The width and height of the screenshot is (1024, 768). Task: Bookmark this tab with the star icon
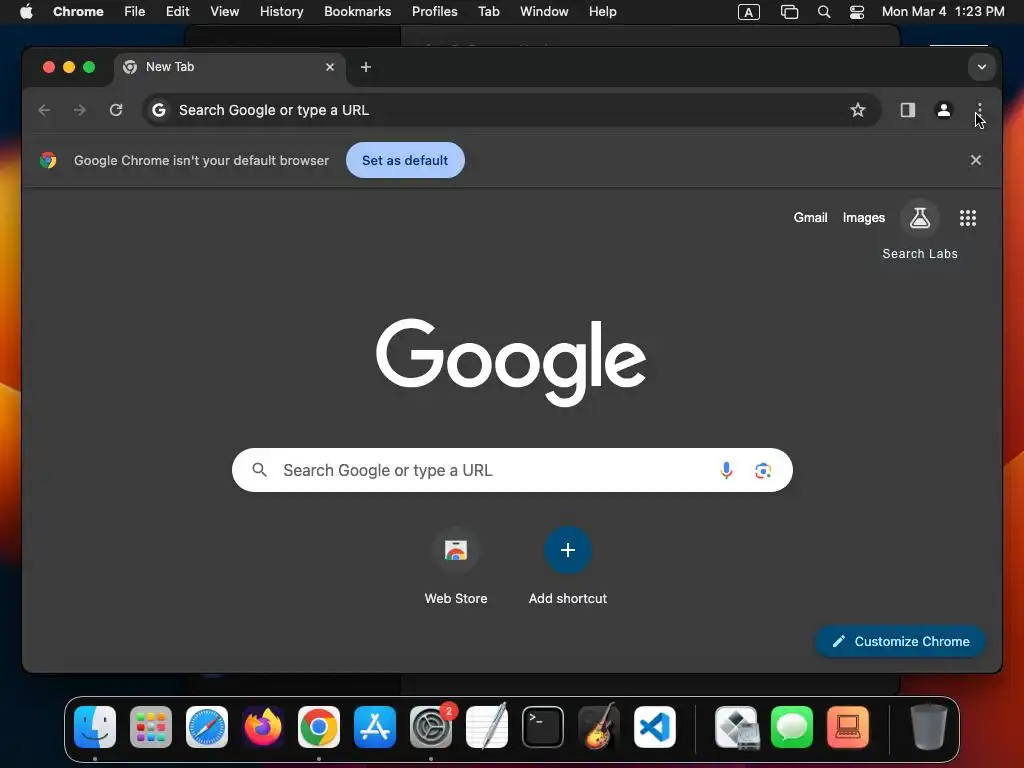point(857,110)
